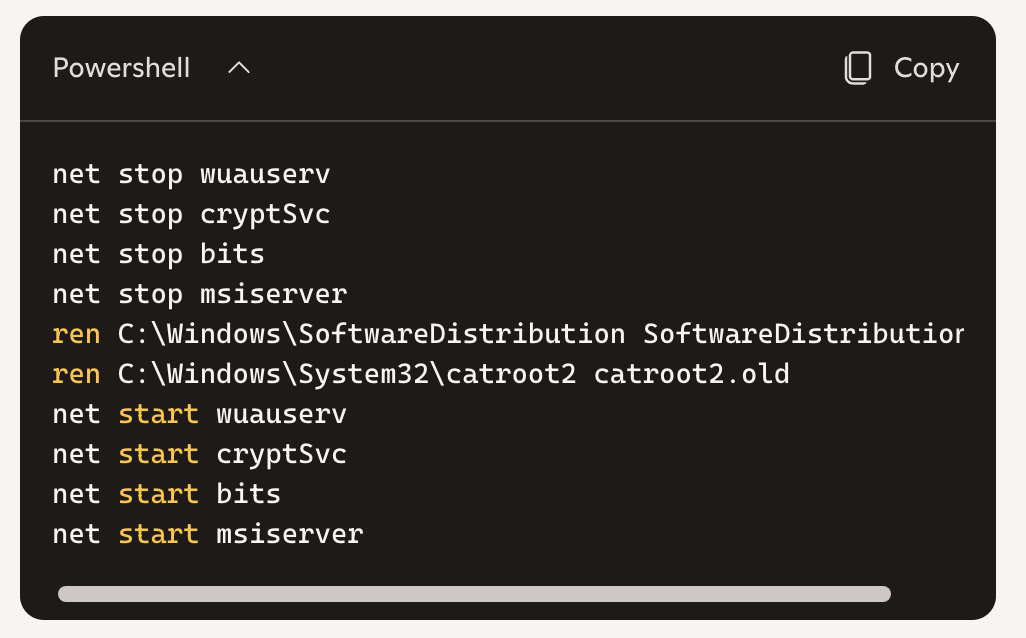Click the truncated SoftwareDistribution text at line end
Screen dimensions: 1026x638
tap(804, 334)
